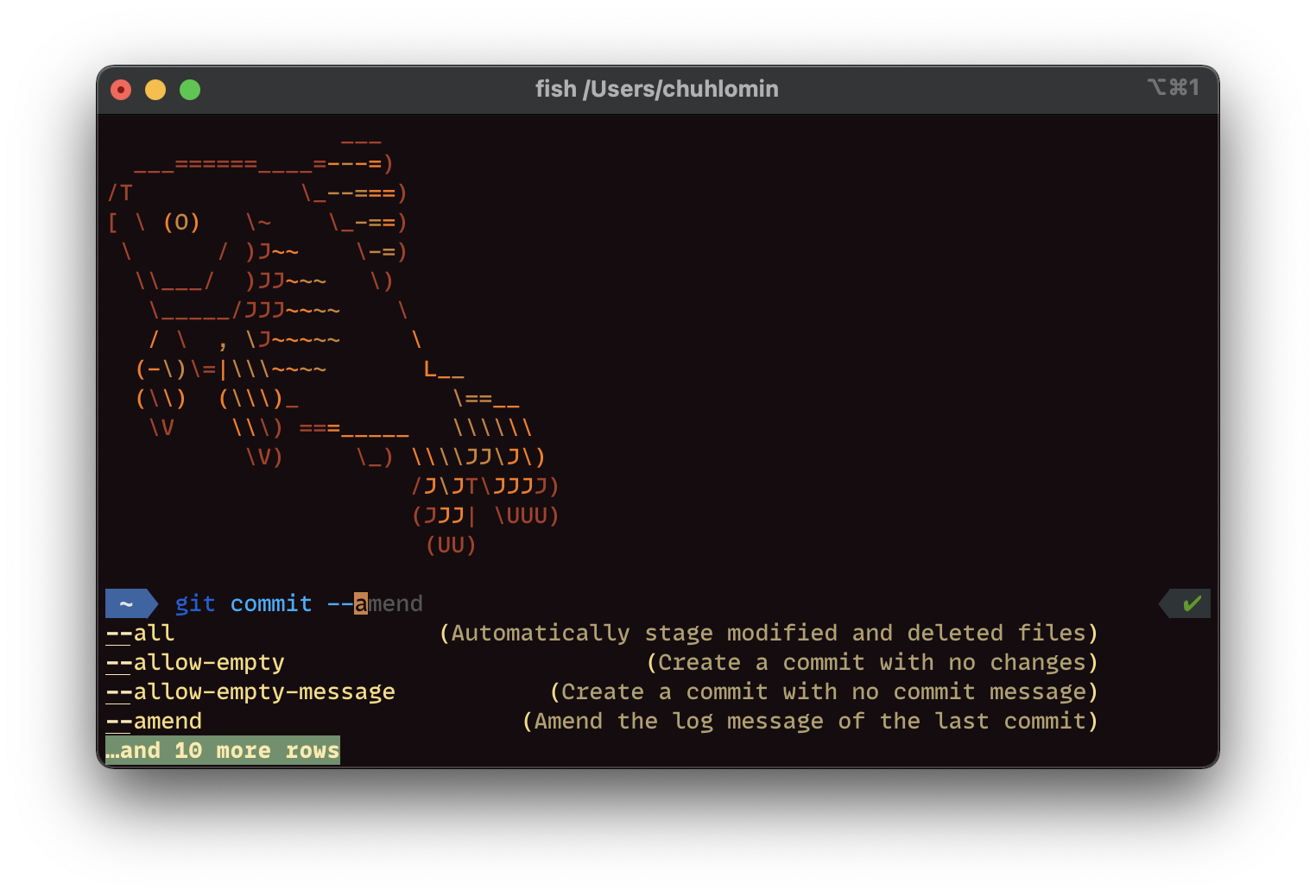Click the yellow minimize traffic light button
The image size is (1316, 896).
(x=155, y=89)
